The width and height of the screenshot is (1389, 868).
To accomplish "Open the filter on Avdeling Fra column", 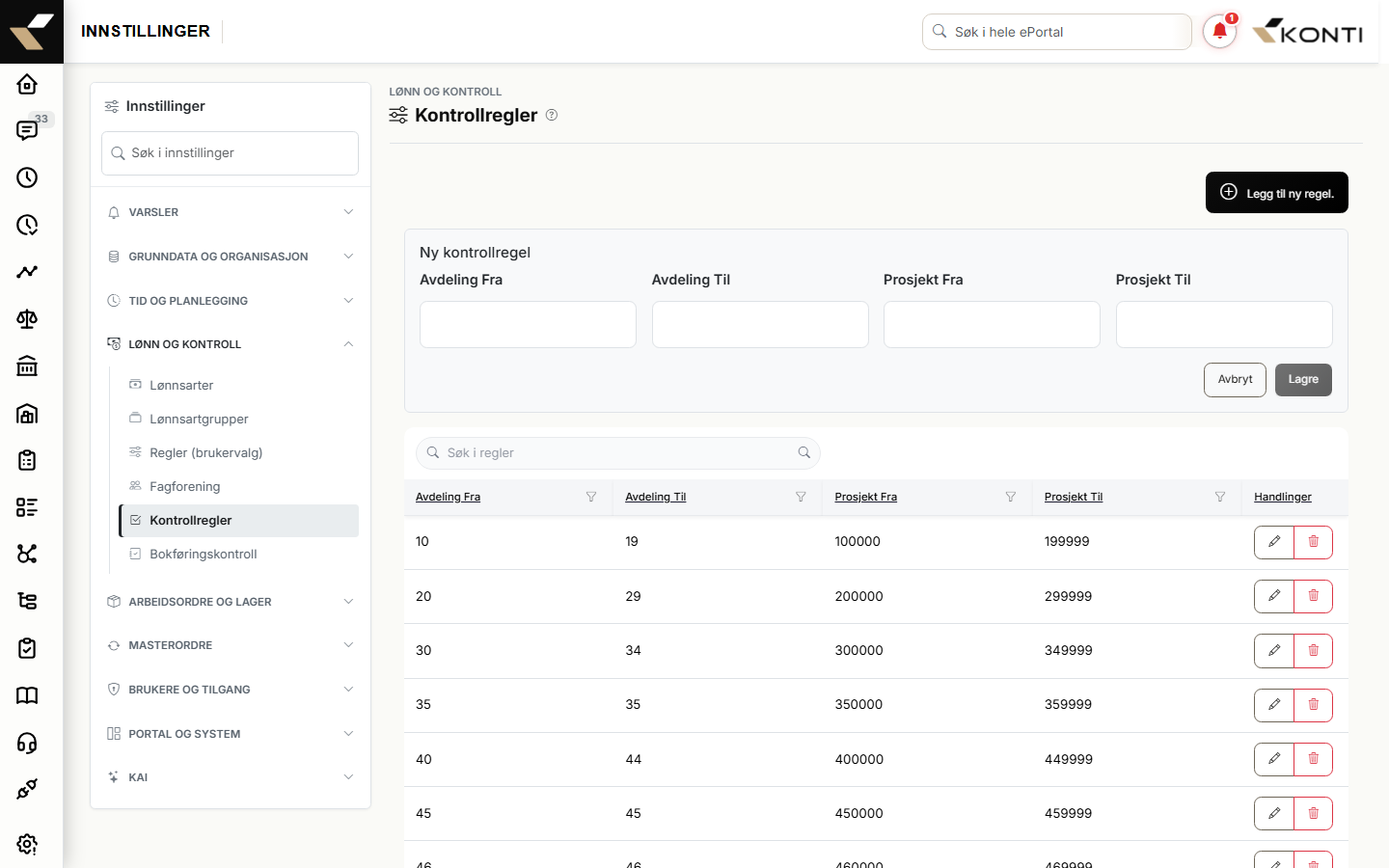I will coord(591,497).
